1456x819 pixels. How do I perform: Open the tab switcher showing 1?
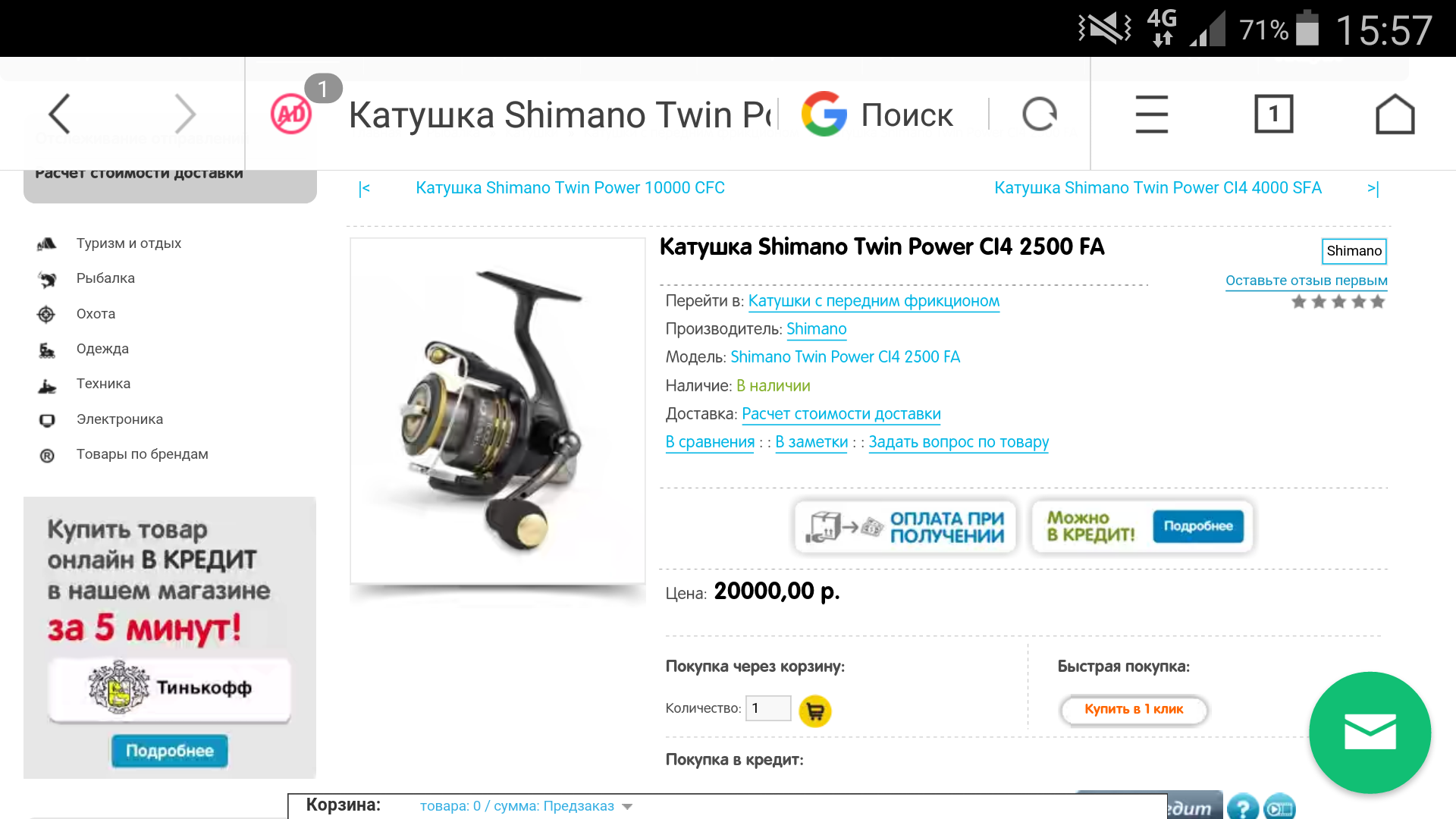[x=1273, y=115]
